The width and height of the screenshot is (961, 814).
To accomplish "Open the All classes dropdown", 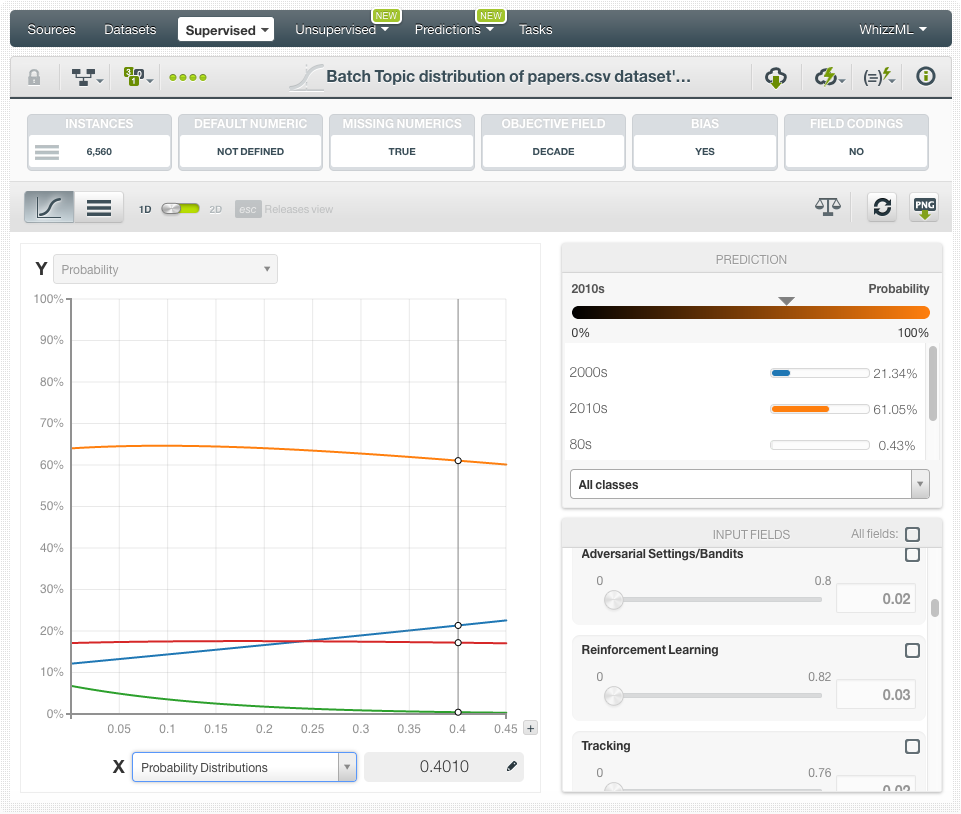I will [x=749, y=485].
